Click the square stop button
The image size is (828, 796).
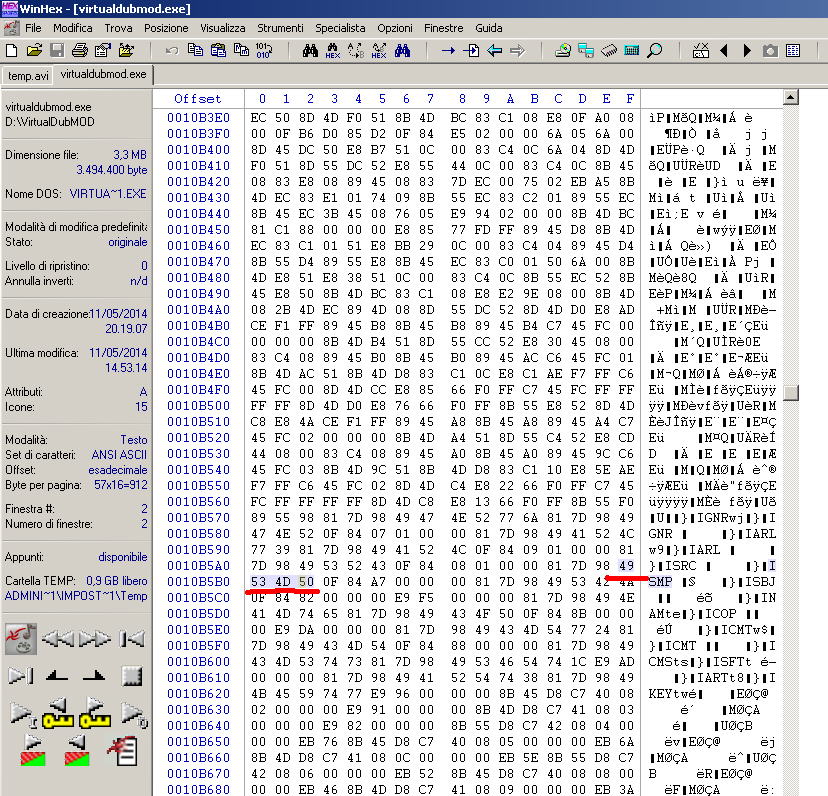pos(132,676)
